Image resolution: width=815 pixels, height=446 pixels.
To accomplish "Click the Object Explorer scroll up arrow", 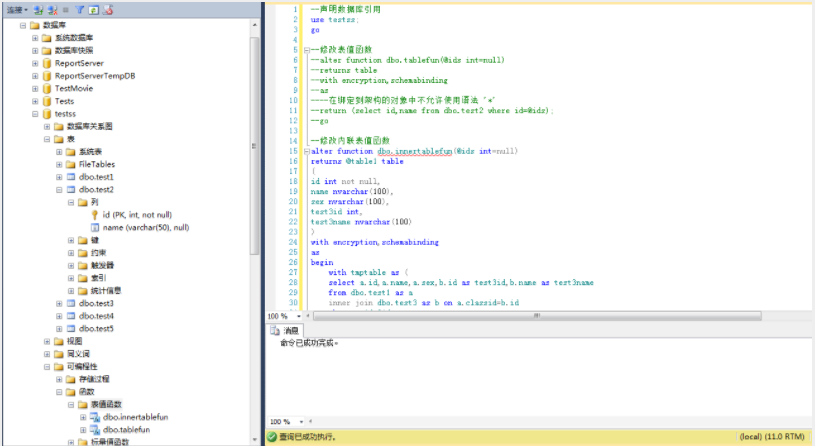I will (254, 25).
